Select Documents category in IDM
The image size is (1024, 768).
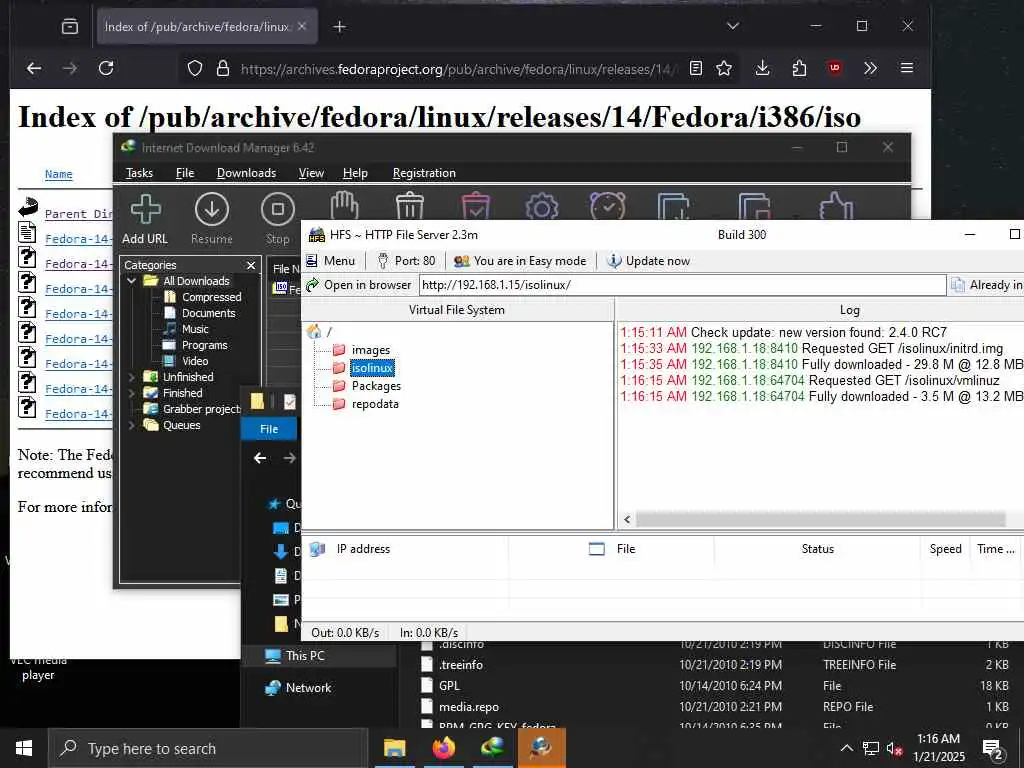pyautogui.click(x=200, y=313)
